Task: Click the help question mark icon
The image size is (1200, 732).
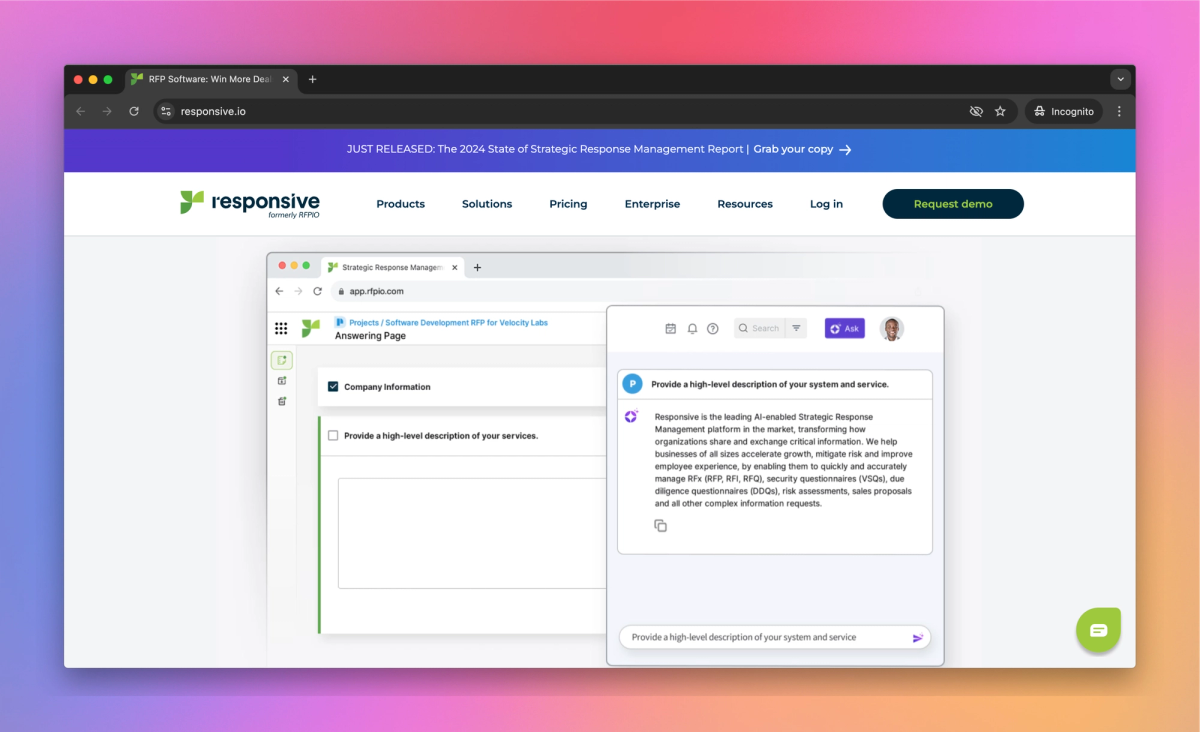Action: (x=713, y=328)
